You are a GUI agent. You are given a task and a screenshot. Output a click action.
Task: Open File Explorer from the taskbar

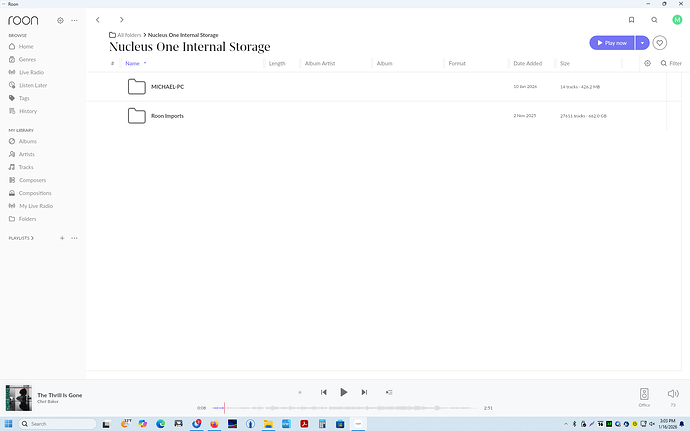pyautogui.click(x=268, y=424)
